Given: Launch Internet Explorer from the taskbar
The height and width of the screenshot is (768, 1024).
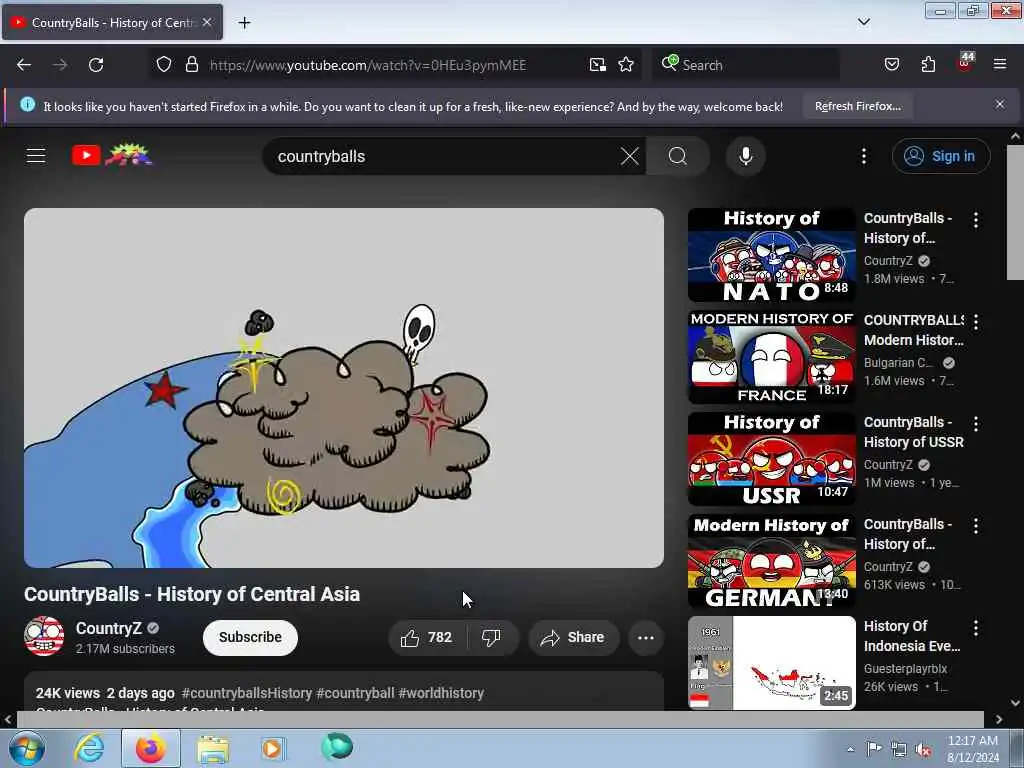Looking at the screenshot, I should 89,748.
